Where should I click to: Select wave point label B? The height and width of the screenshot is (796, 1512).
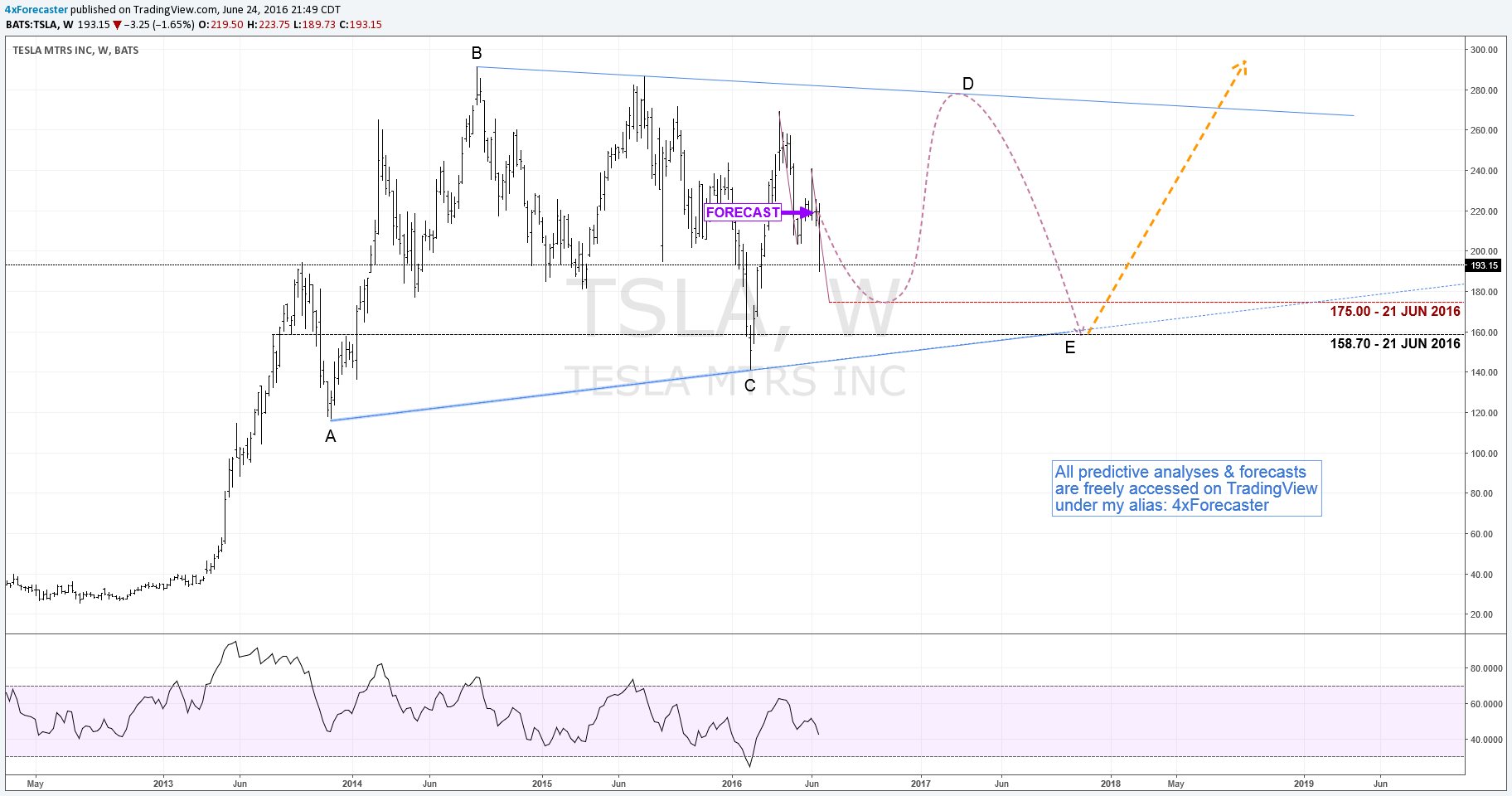point(477,53)
